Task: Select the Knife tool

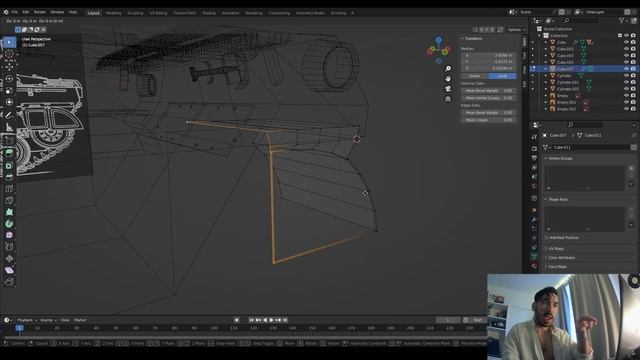Action: 9,200
